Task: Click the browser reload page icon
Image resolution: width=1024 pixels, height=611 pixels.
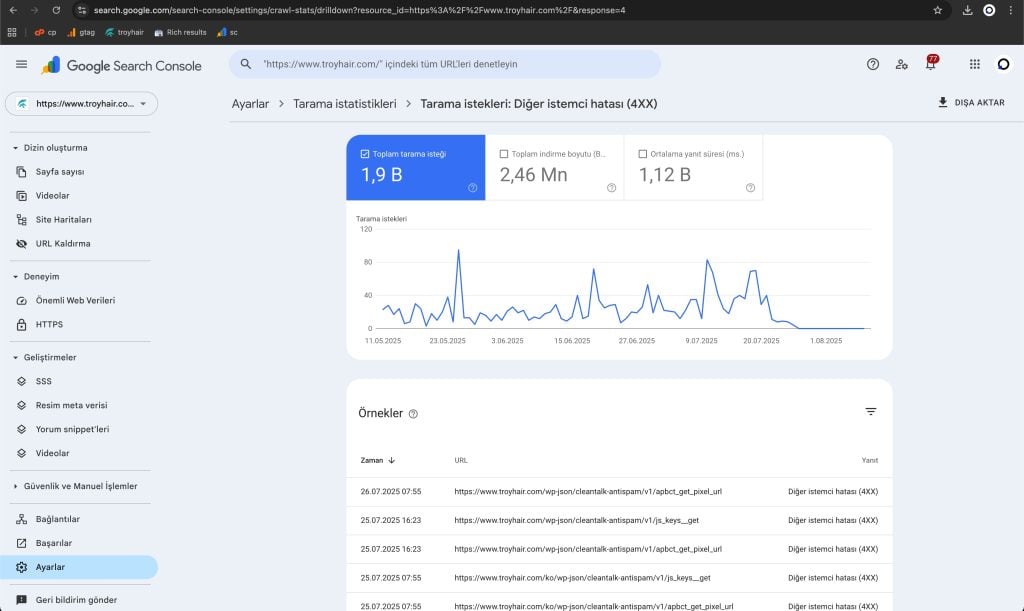Action: click(x=56, y=10)
